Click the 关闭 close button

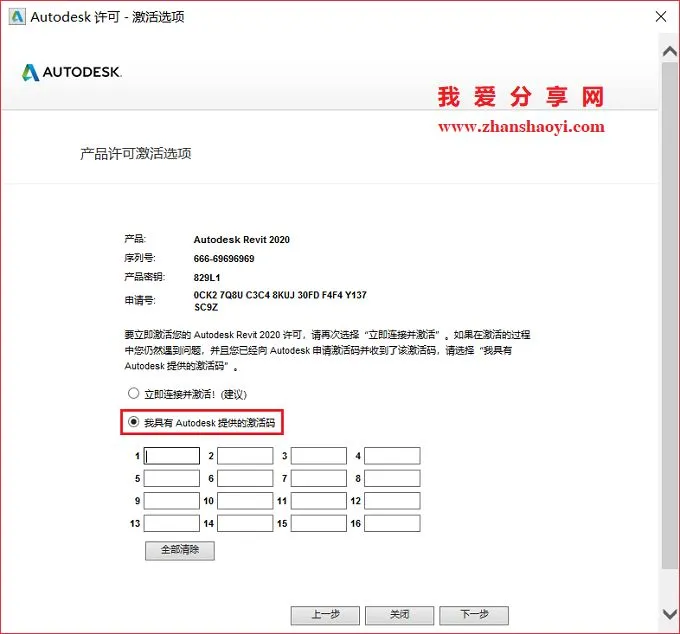(x=399, y=615)
